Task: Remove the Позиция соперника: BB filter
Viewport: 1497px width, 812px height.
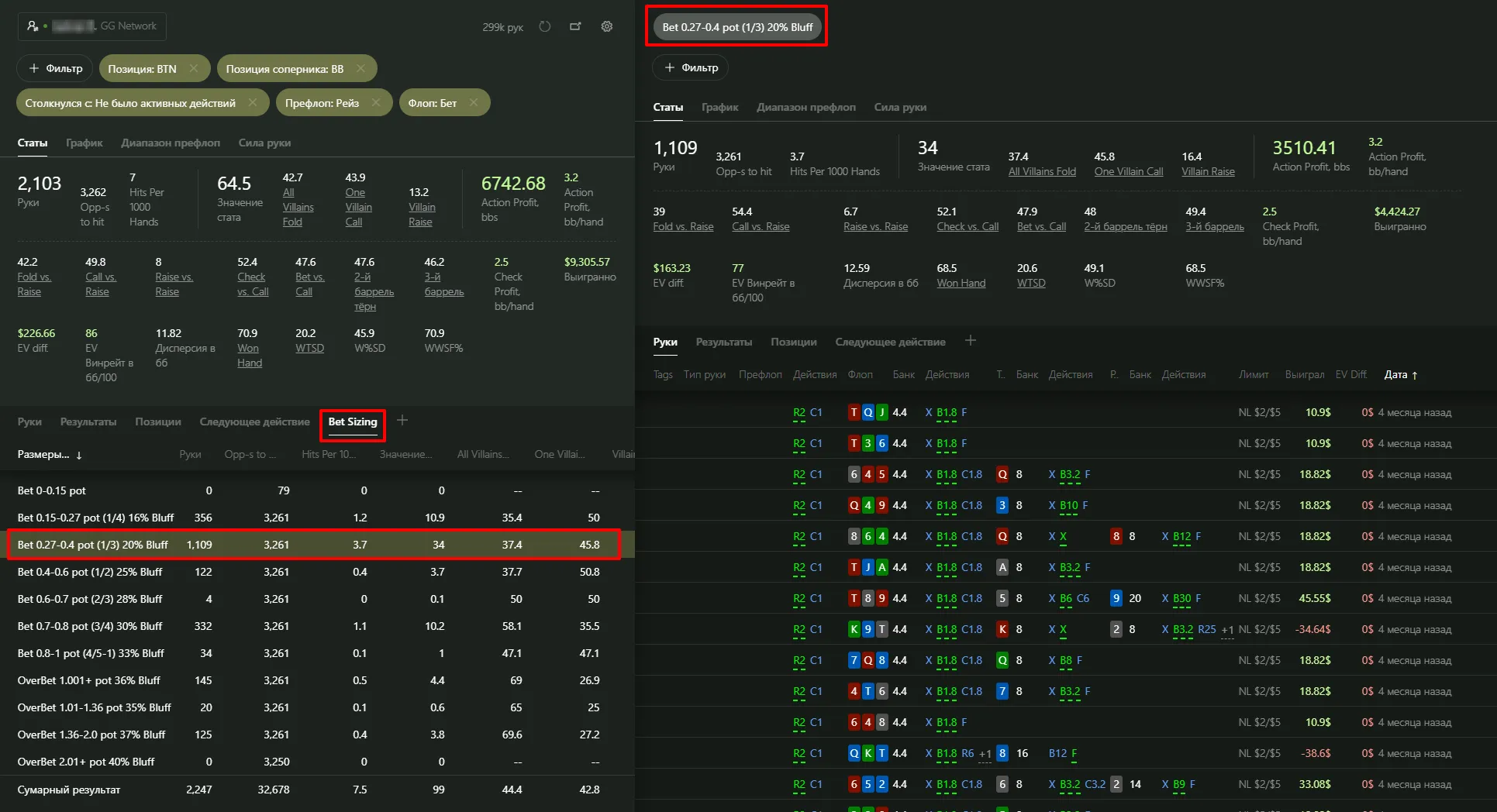Action: click(x=360, y=68)
